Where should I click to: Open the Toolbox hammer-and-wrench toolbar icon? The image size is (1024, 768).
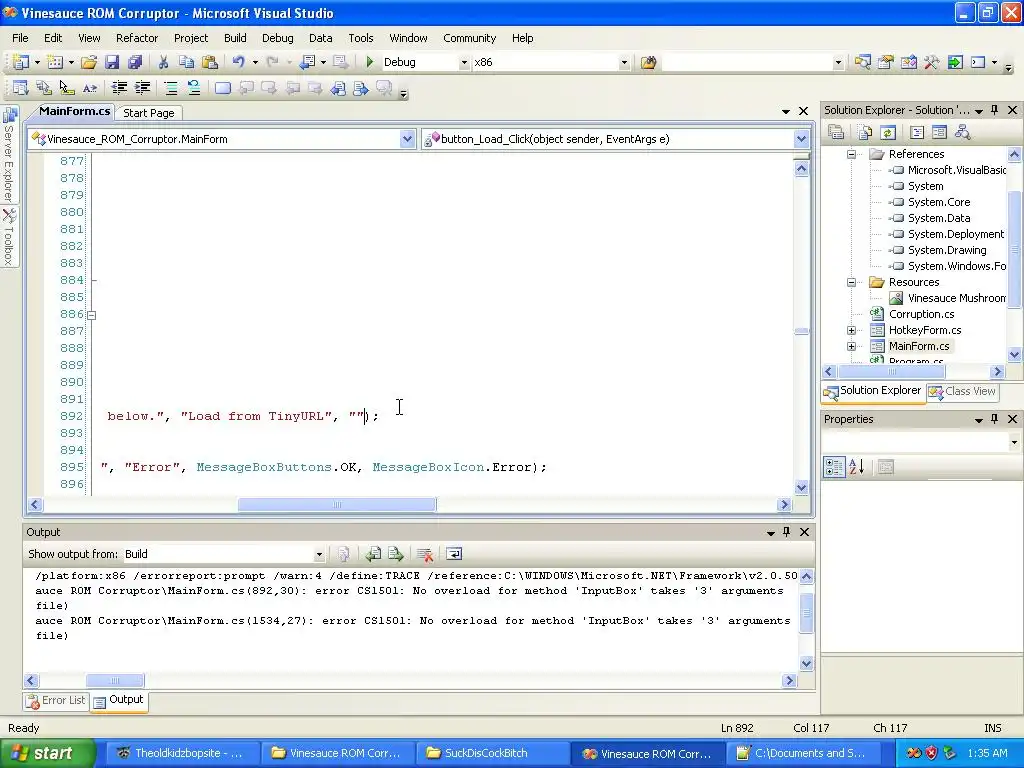click(x=931, y=62)
